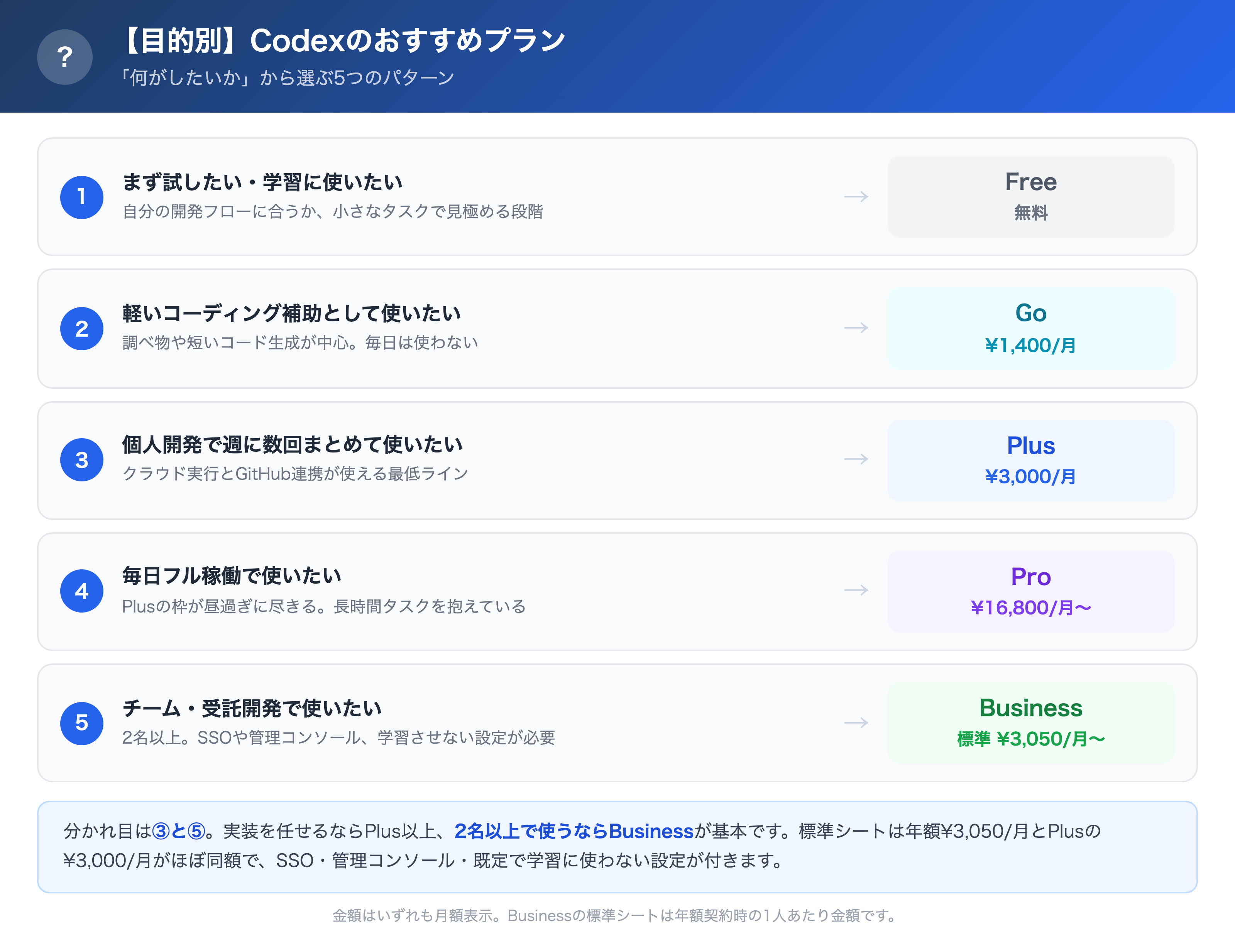Viewport: 1235px width, 952px height.
Task: Click text クラウド実行とGitHub連携が使える最低ライン
Action: point(295,474)
